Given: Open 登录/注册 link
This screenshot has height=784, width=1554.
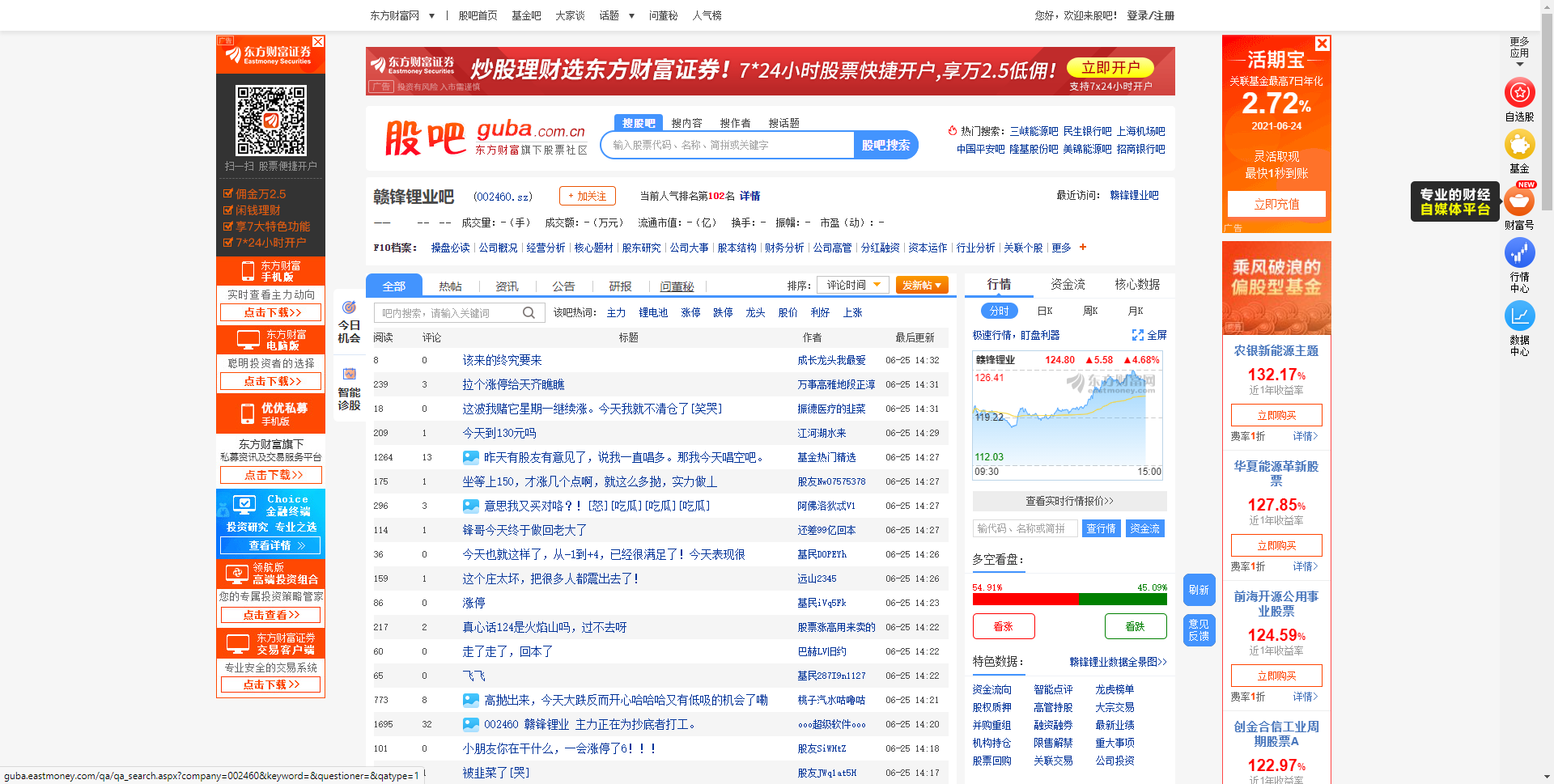Looking at the screenshot, I should click(1150, 15).
